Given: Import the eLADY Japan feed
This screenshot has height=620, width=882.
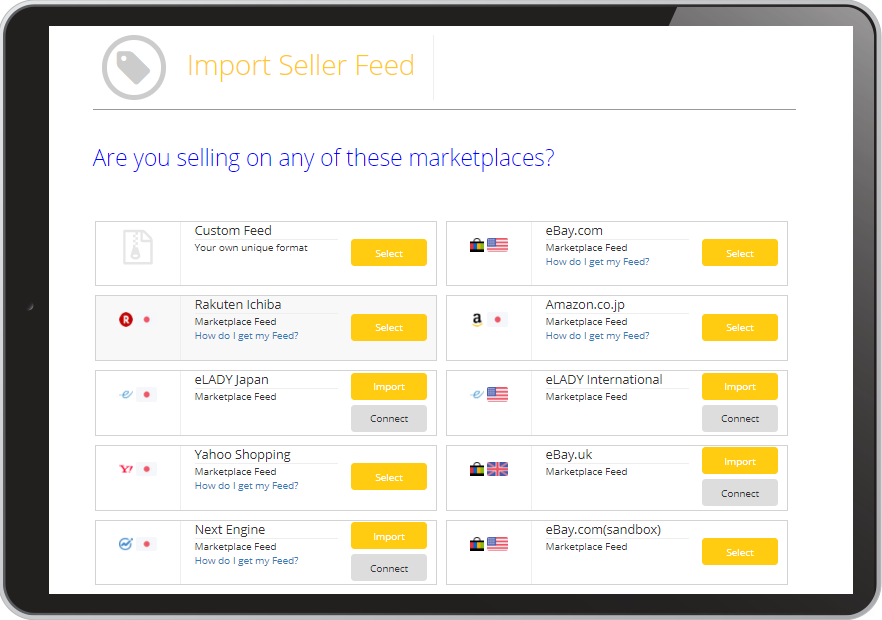Looking at the screenshot, I should [389, 387].
